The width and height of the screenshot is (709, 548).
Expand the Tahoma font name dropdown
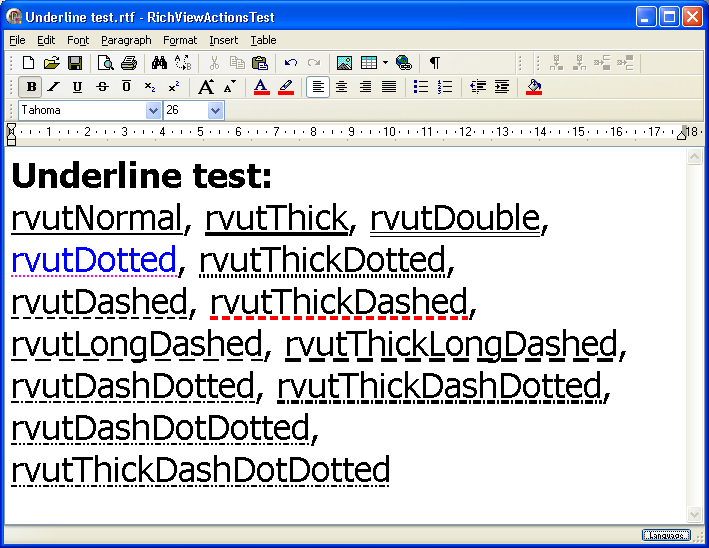(153, 111)
